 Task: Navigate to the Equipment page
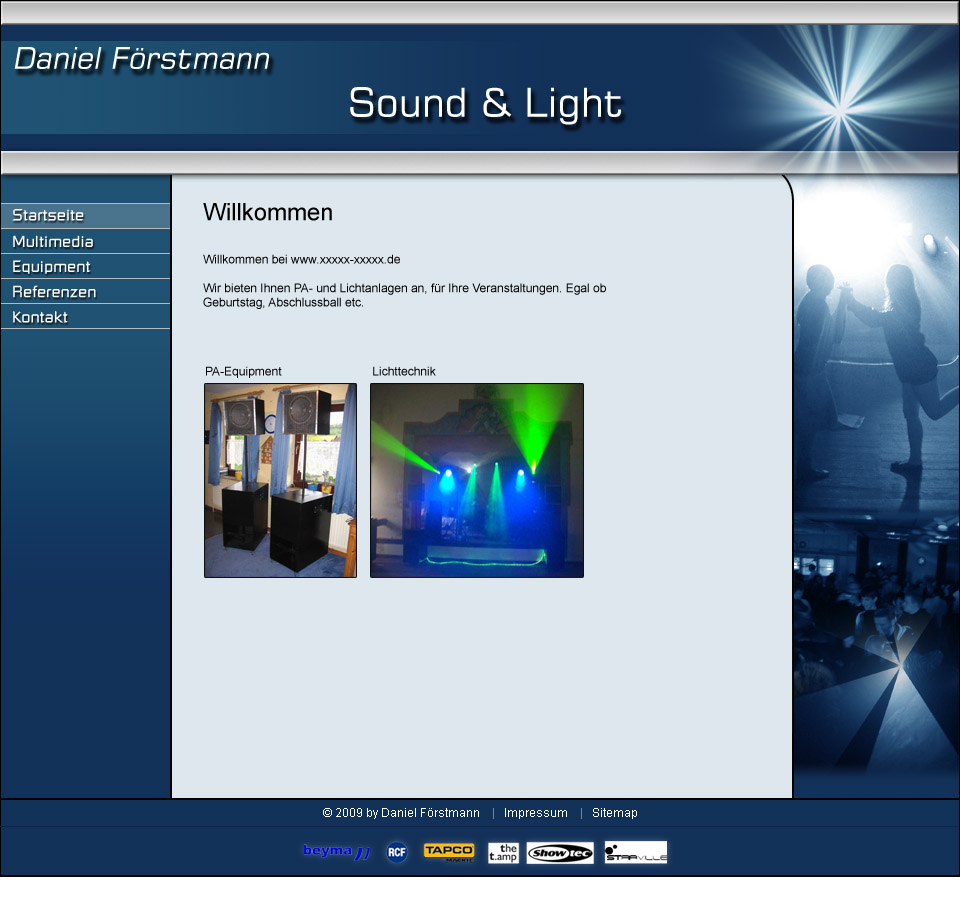85,267
